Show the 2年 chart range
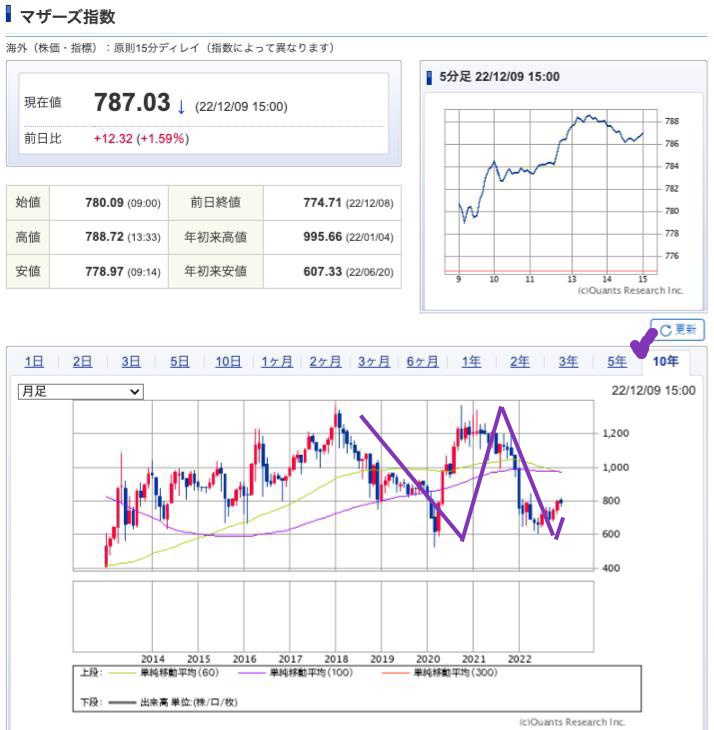 pos(519,362)
